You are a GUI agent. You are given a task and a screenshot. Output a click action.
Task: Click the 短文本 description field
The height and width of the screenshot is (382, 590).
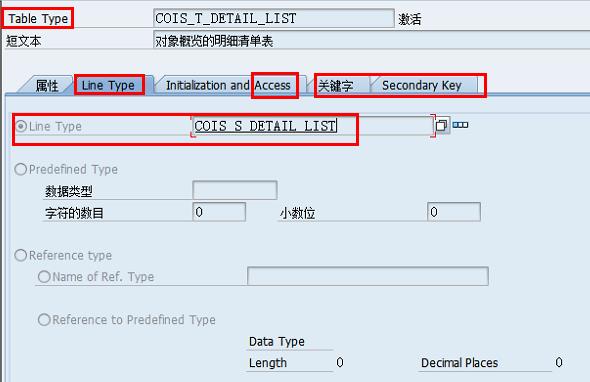click(x=372, y=40)
